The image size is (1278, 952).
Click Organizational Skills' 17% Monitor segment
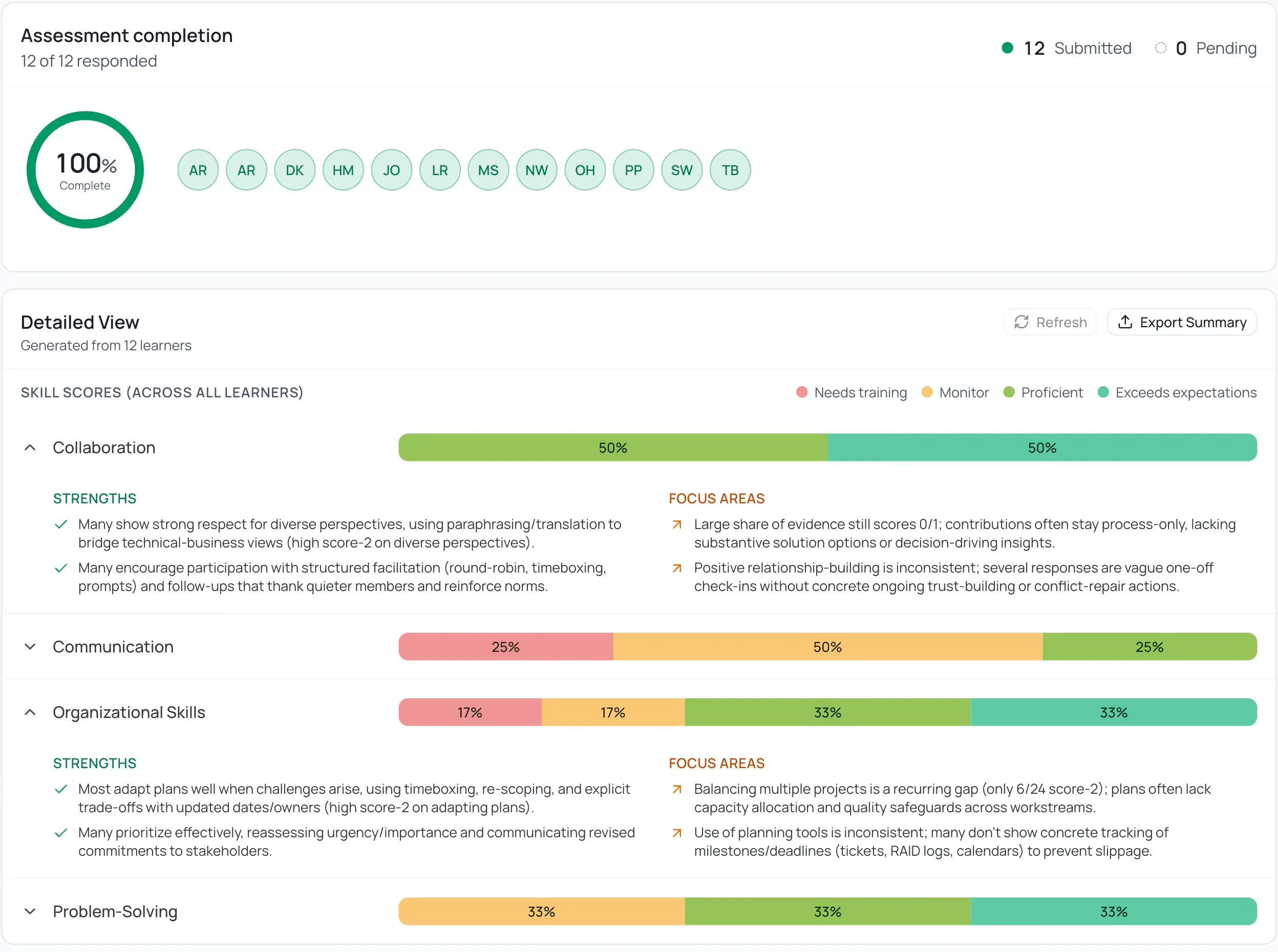click(613, 712)
